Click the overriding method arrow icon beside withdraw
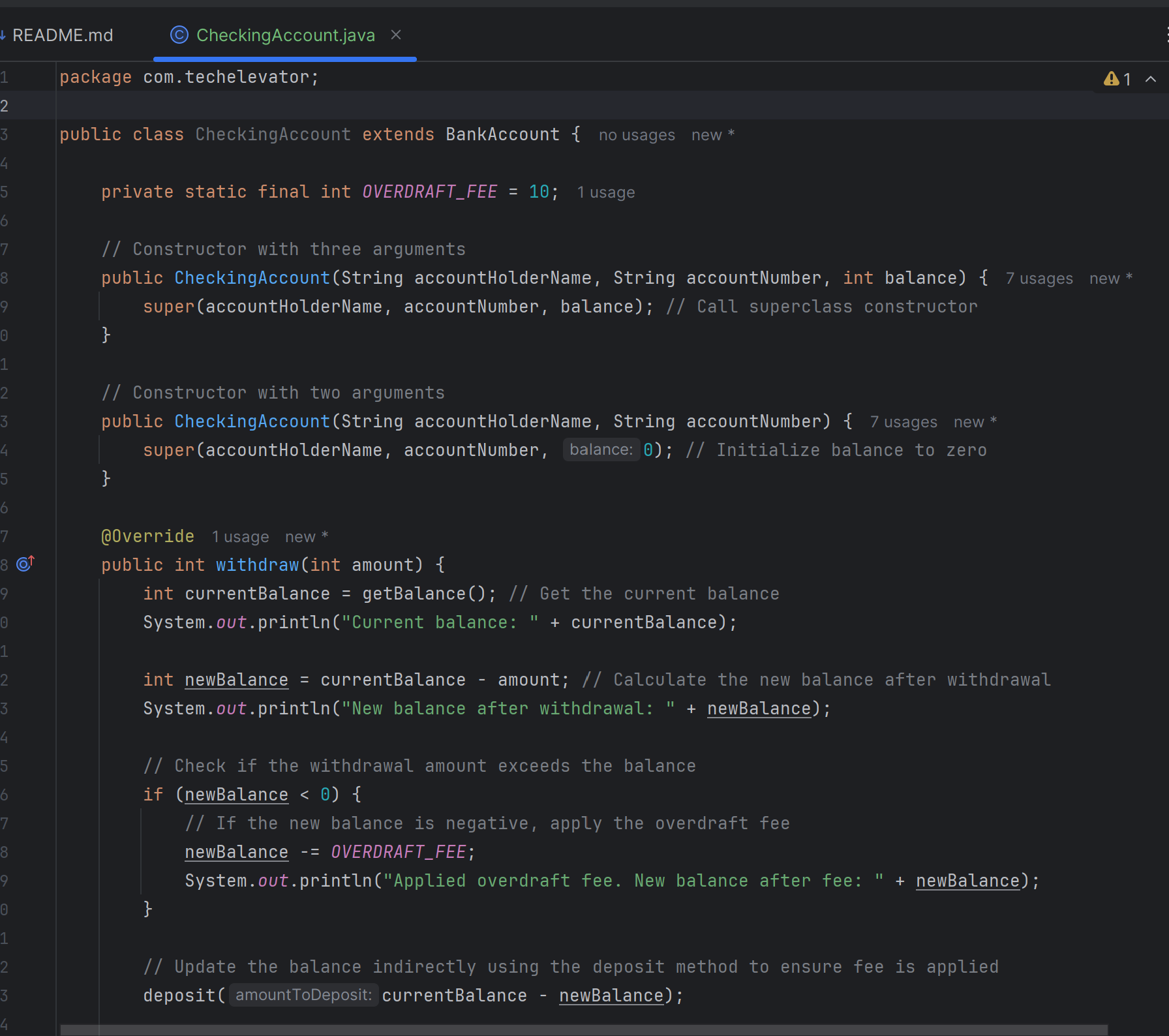Screen dimensions: 1169x1036 [x=24, y=564]
